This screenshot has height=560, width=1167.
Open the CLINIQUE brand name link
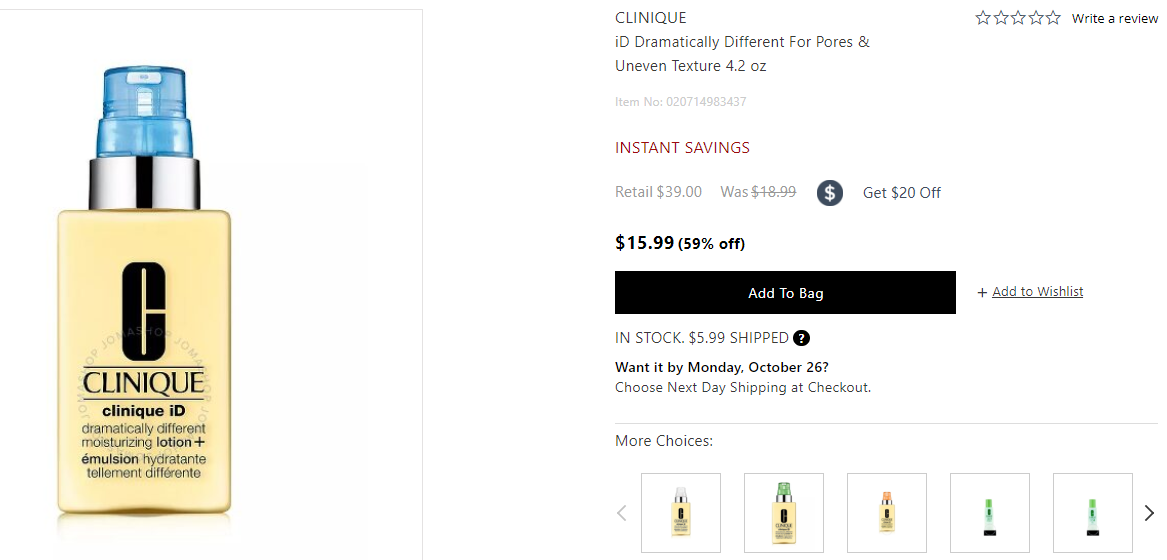pyautogui.click(x=650, y=18)
